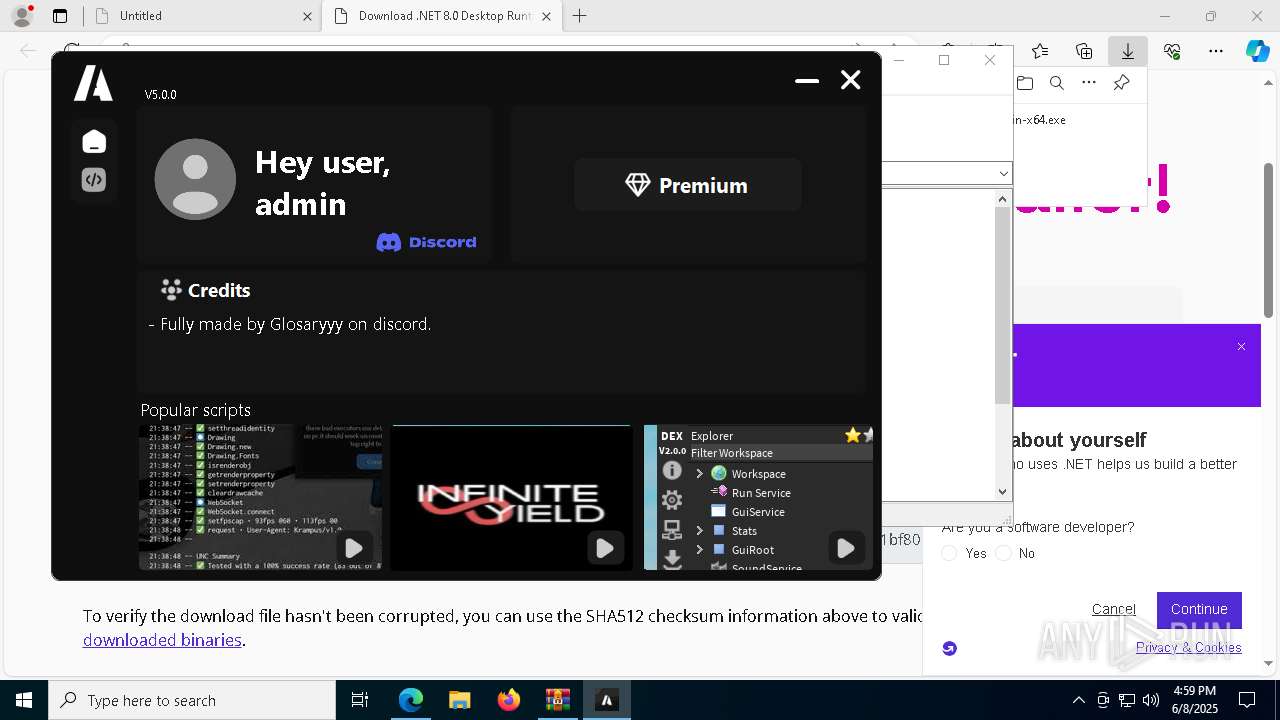Open the script editor code icon
The image size is (1280, 720).
point(94,180)
